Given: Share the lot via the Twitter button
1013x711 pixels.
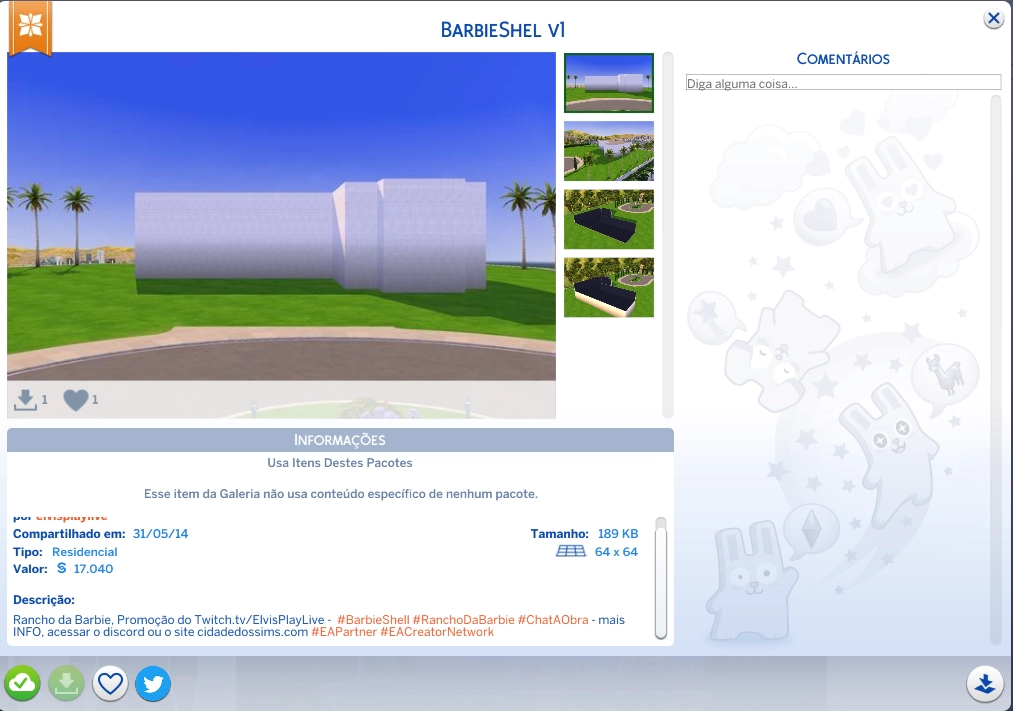Looking at the screenshot, I should [x=153, y=684].
